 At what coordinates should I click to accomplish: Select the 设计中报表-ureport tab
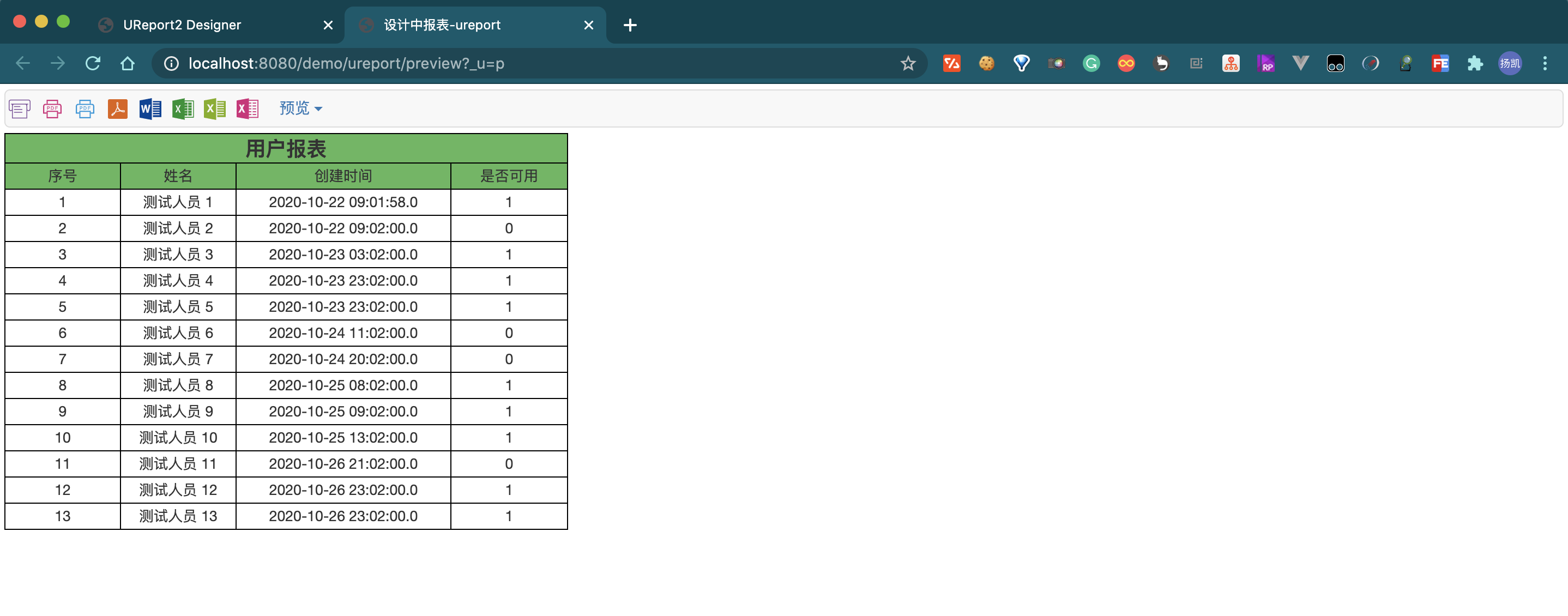475,25
